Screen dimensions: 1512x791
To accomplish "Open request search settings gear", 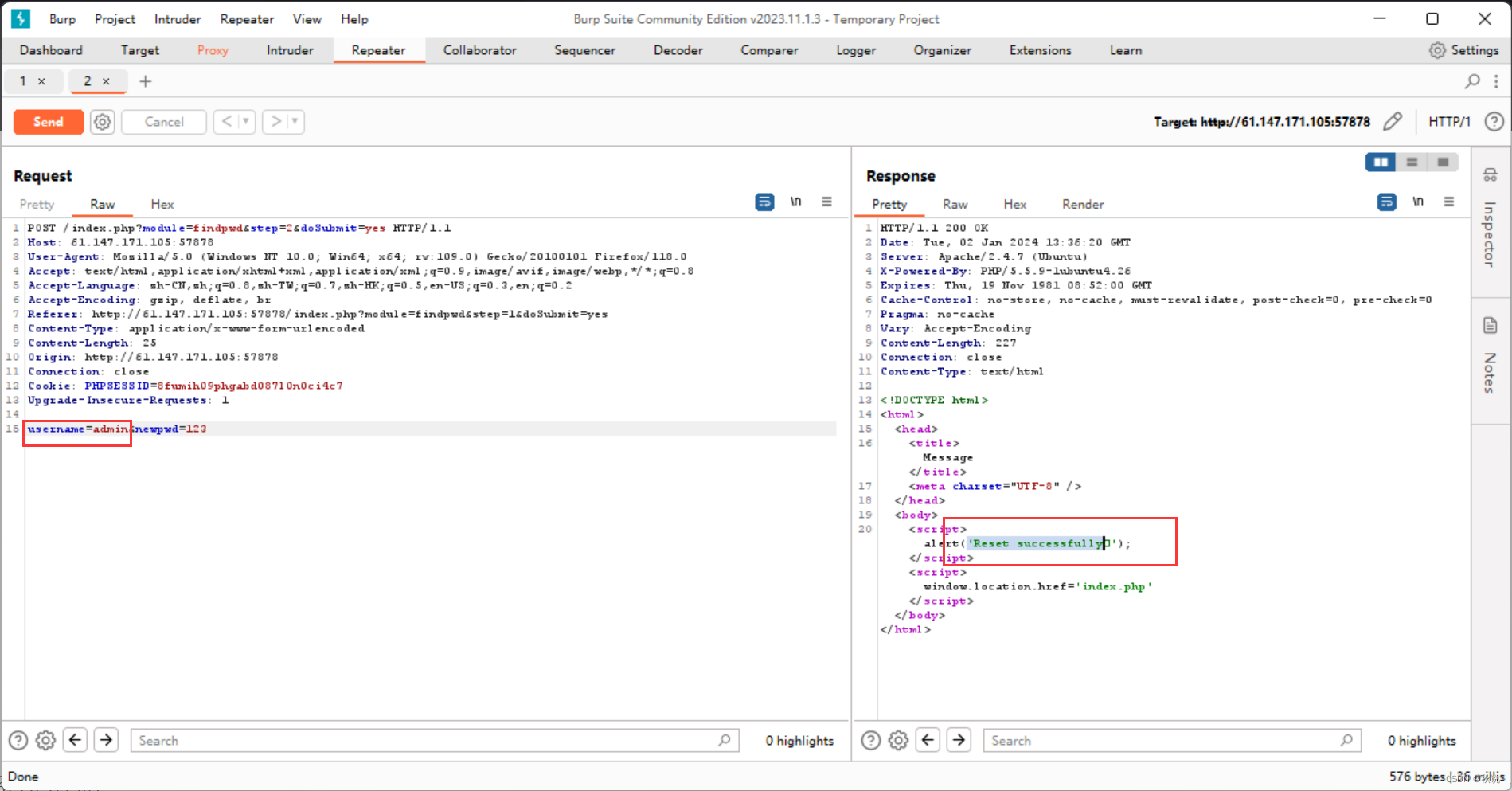I will (46, 740).
